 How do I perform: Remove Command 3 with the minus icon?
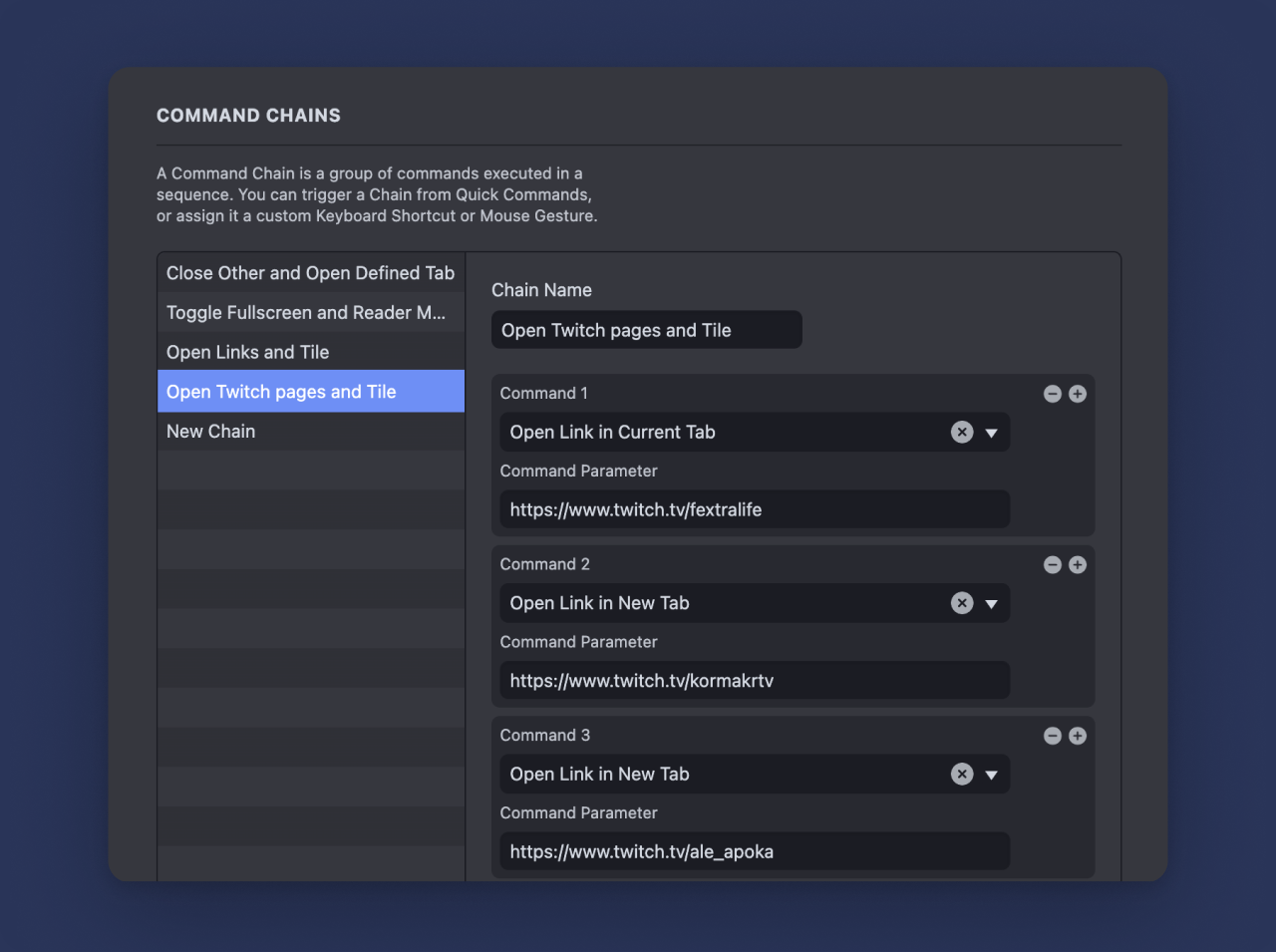[x=1052, y=736]
